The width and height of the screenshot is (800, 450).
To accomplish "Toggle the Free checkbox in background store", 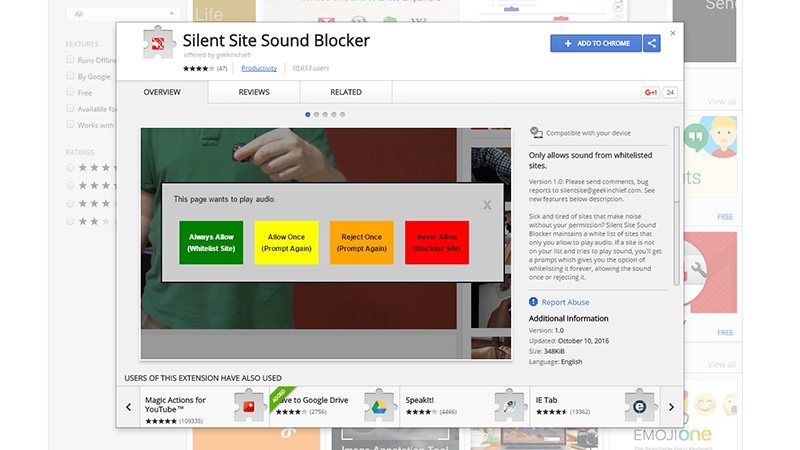I will coord(70,92).
